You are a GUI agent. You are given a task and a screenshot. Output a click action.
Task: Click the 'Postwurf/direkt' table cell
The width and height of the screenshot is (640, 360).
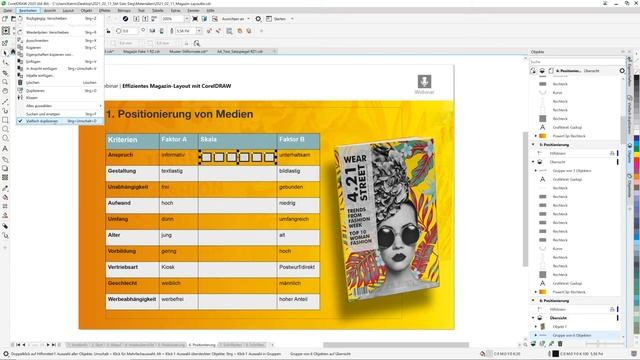(x=298, y=269)
